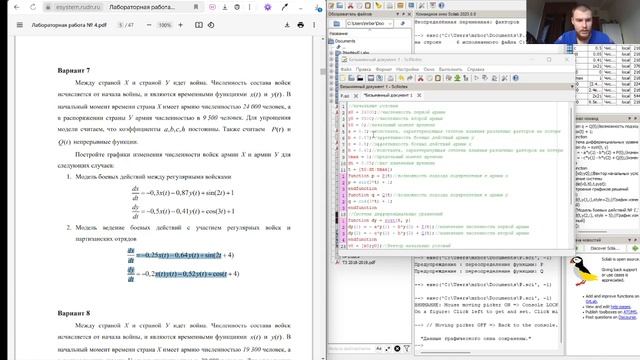Open SciNotes Окно menu
This screenshot has height=360, width=640.
(429, 69)
